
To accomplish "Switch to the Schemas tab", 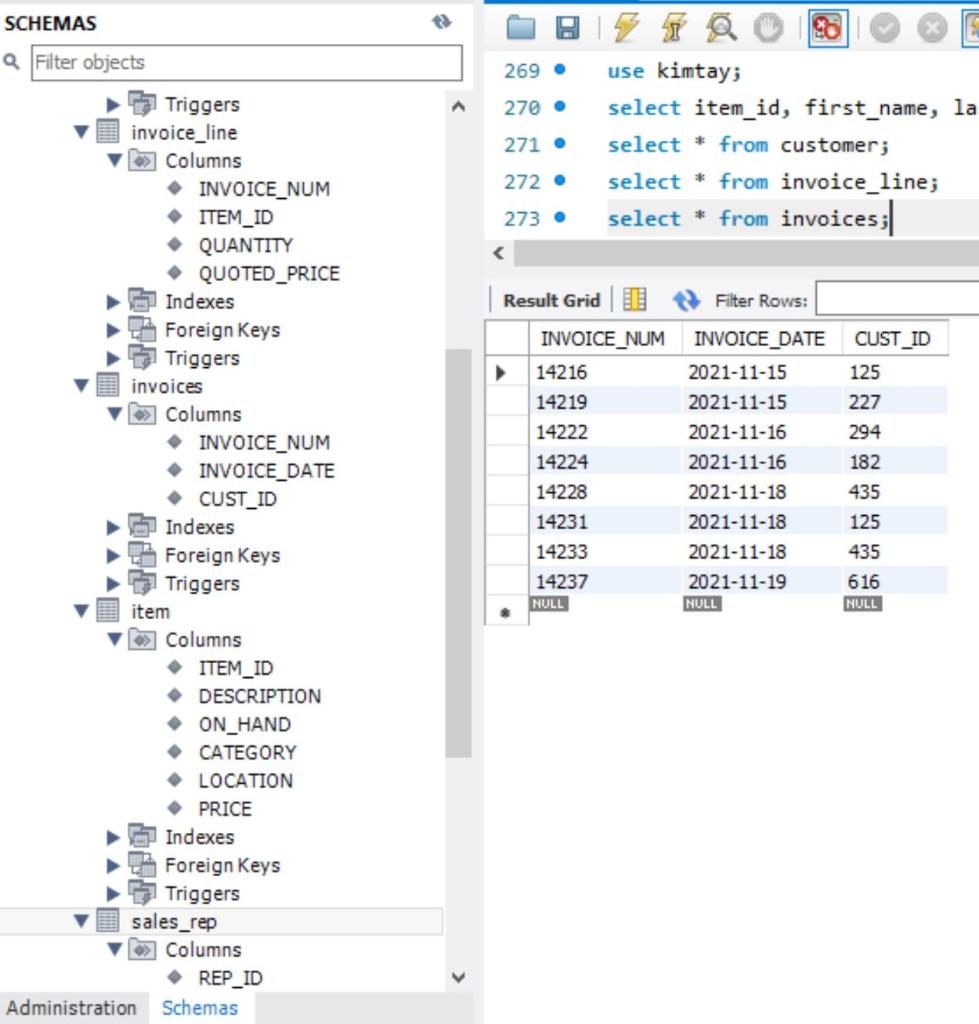I will [x=198, y=1009].
